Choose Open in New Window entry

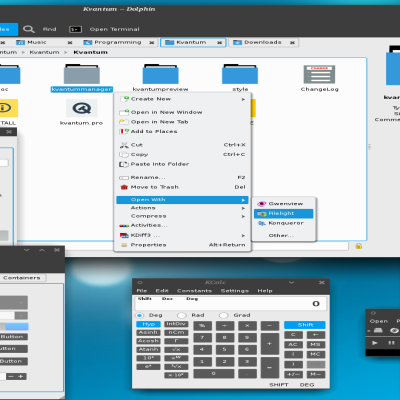[183, 112]
